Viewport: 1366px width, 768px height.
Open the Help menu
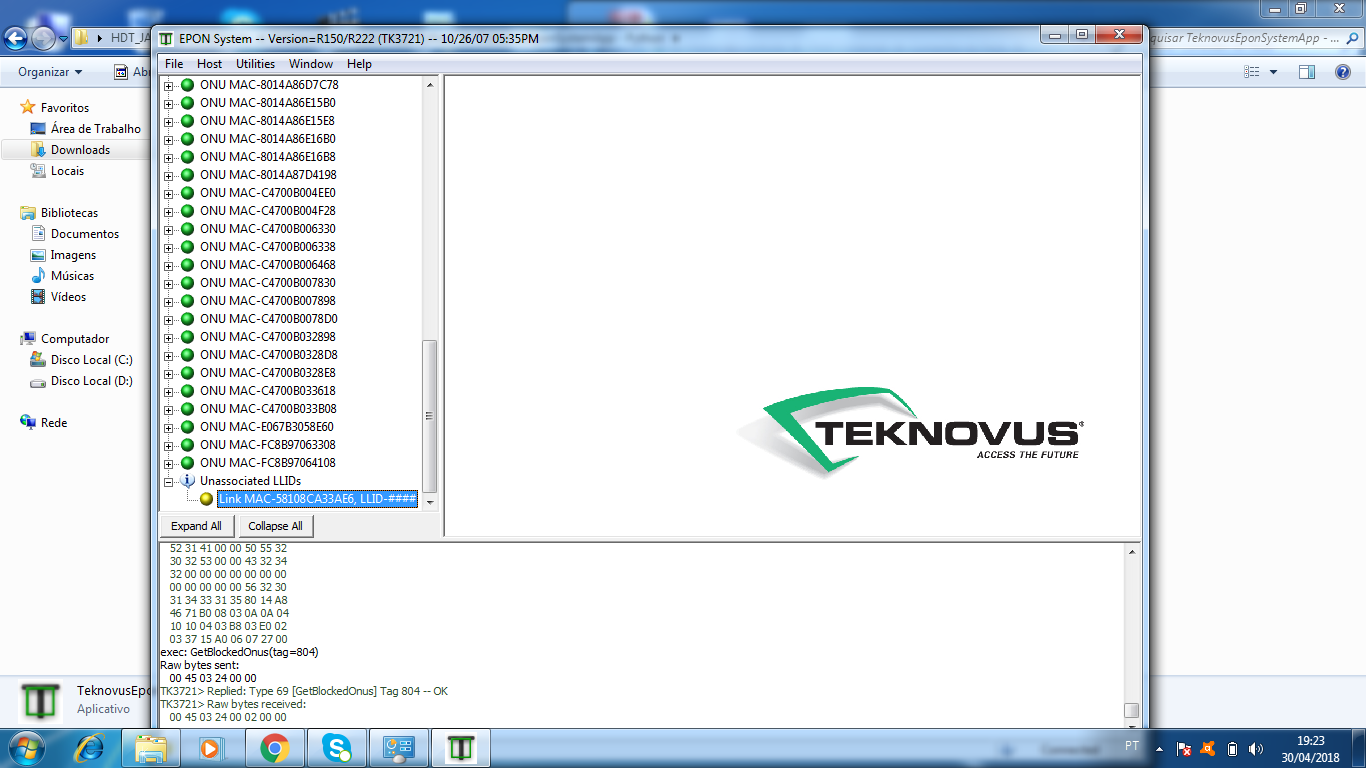359,64
